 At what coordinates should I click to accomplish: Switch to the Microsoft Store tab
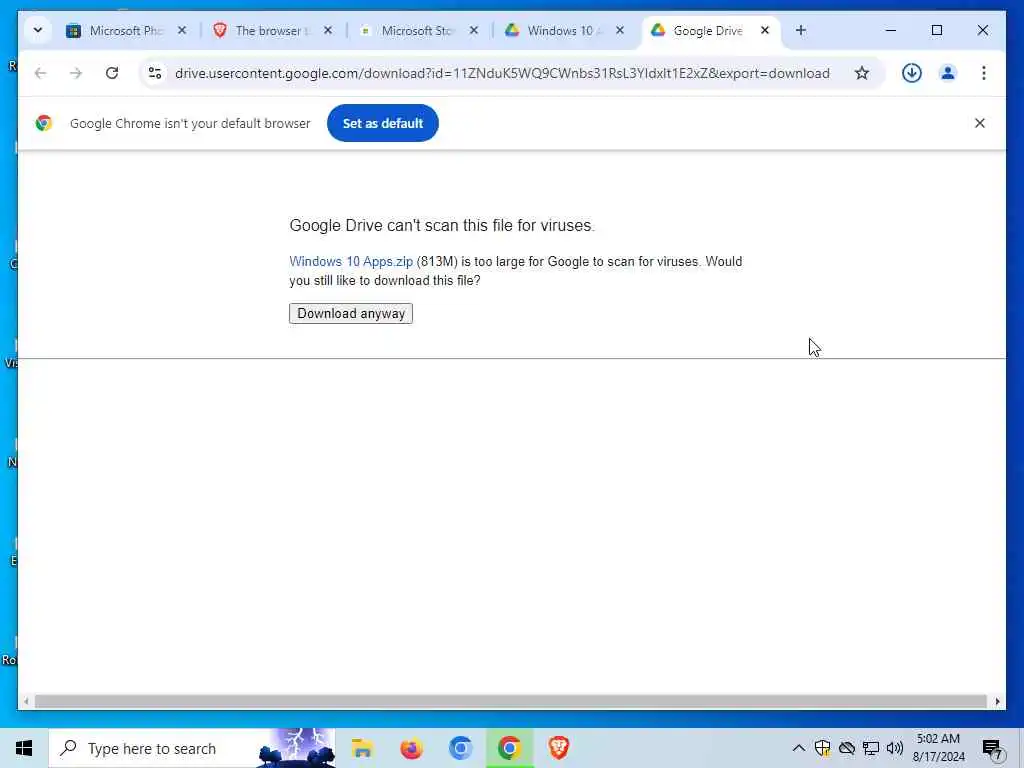point(418,31)
